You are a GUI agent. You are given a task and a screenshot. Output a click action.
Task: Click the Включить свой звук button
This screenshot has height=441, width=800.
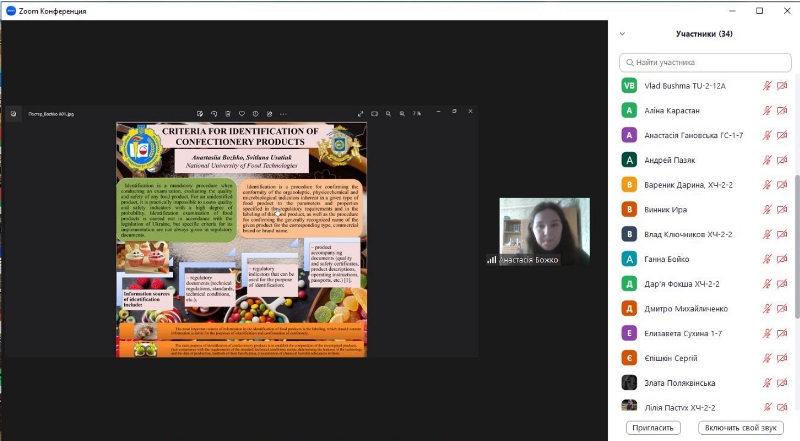(741, 427)
